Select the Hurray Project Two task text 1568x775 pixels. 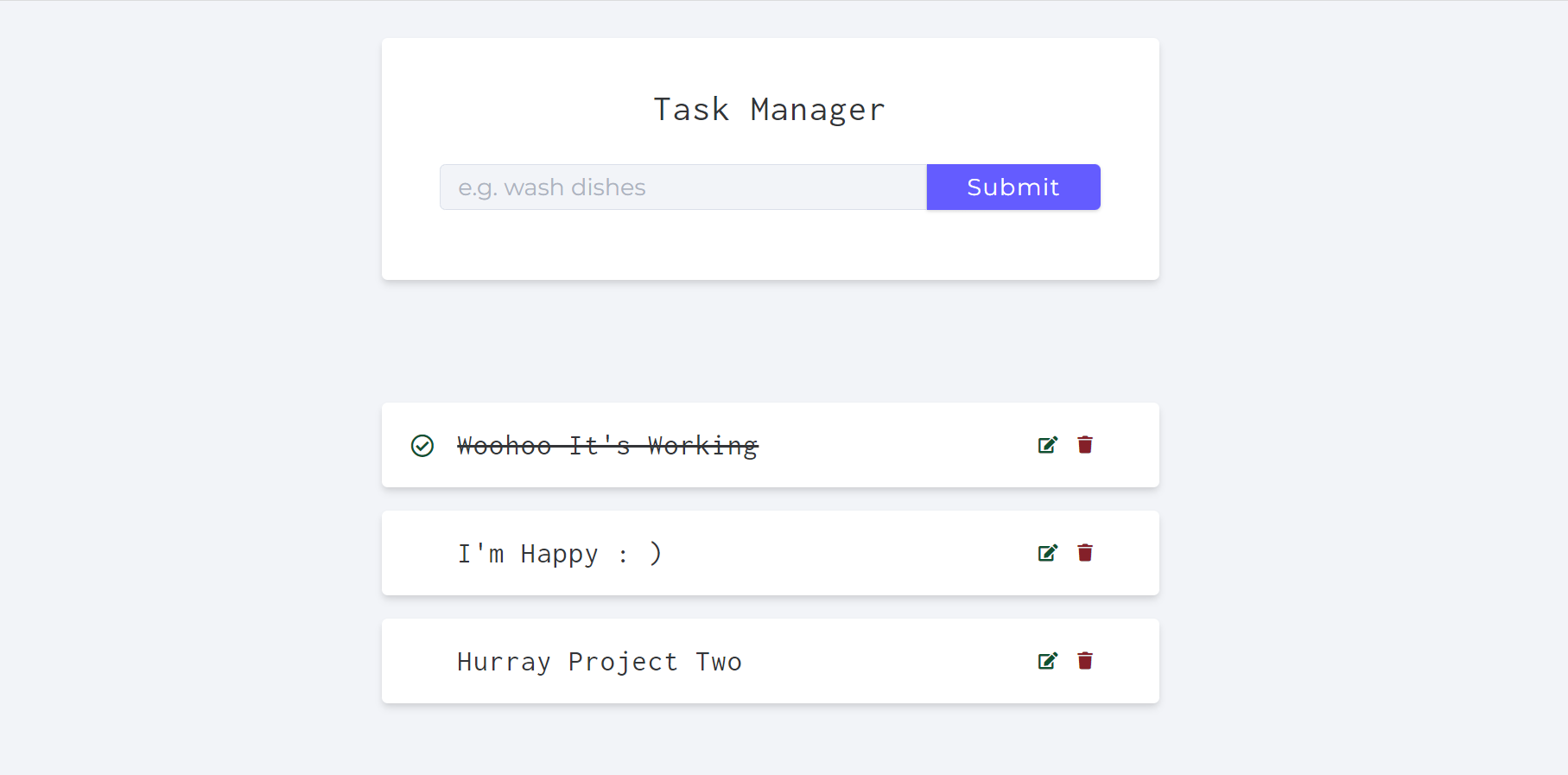tap(600, 662)
